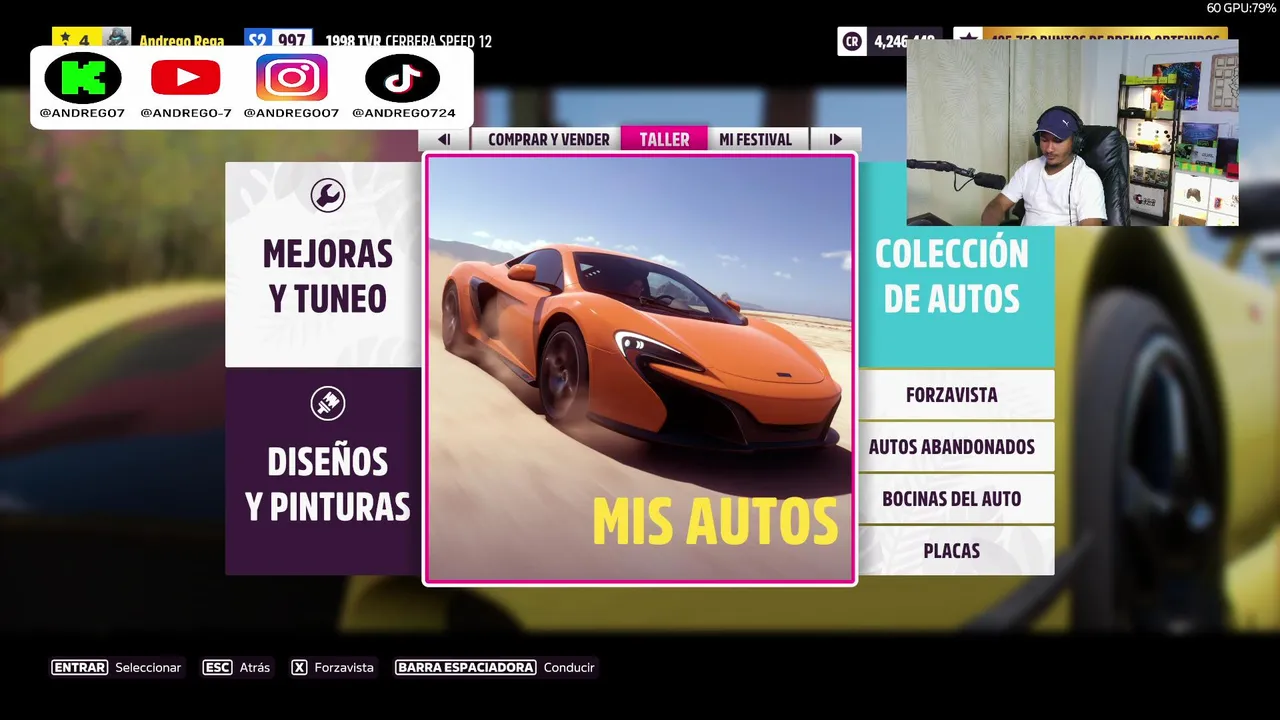Click the ENTRAR Seleccionar prompt
The width and height of the screenshot is (1280, 720).
[x=116, y=667]
